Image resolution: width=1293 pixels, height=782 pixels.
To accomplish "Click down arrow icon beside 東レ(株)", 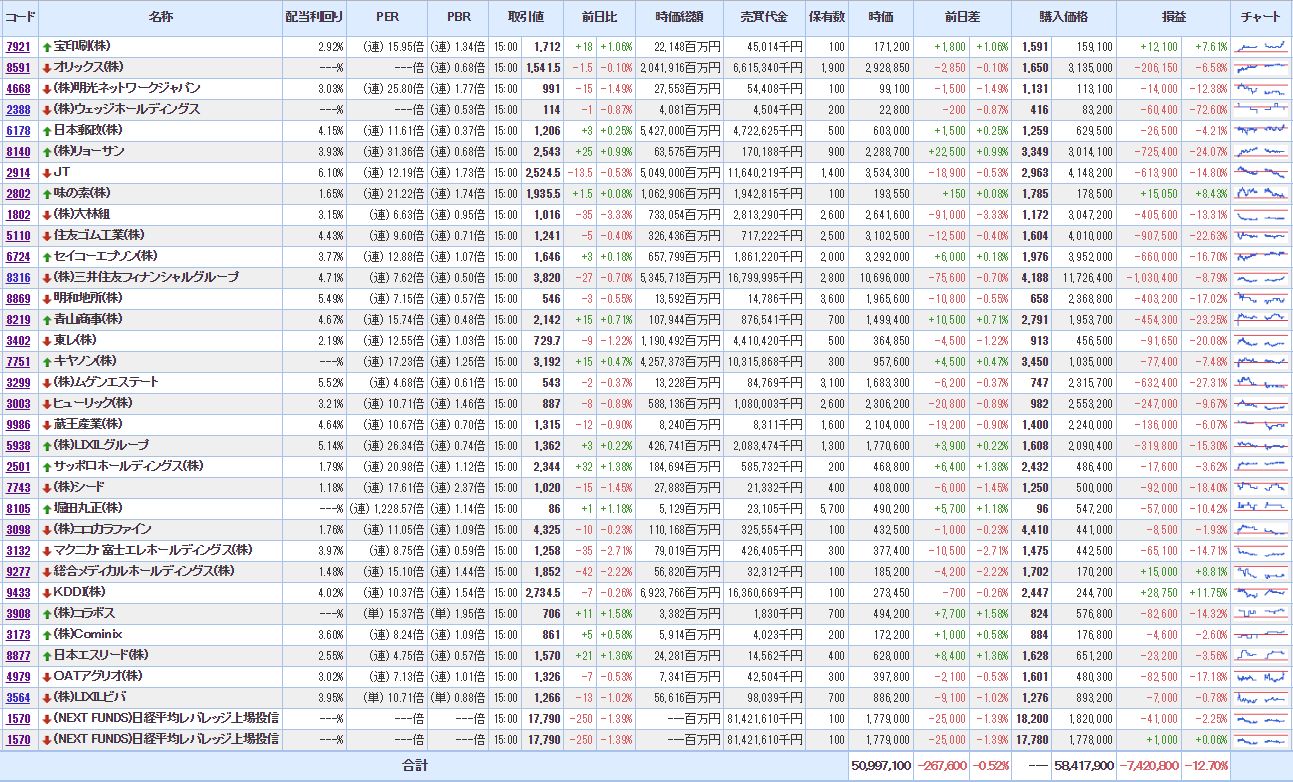I will coord(47,341).
